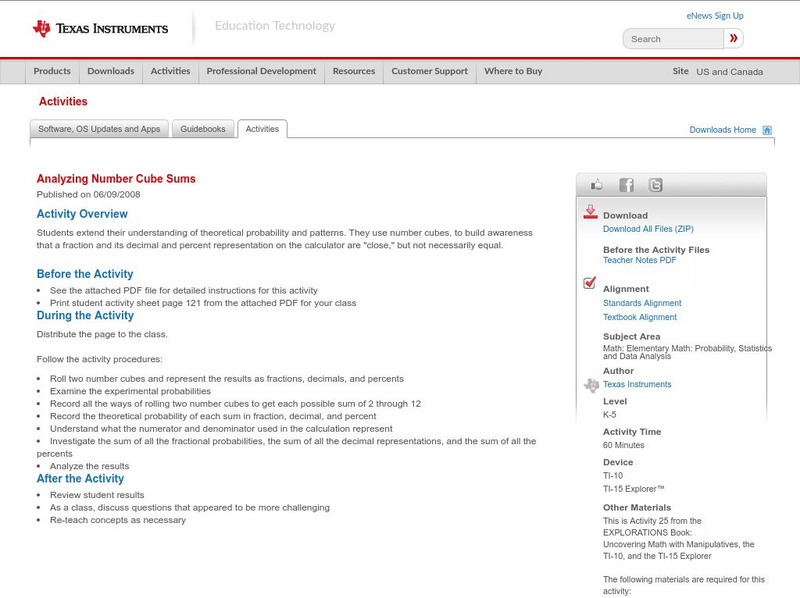Click into the Search input field
800x598 pixels.
click(673, 39)
